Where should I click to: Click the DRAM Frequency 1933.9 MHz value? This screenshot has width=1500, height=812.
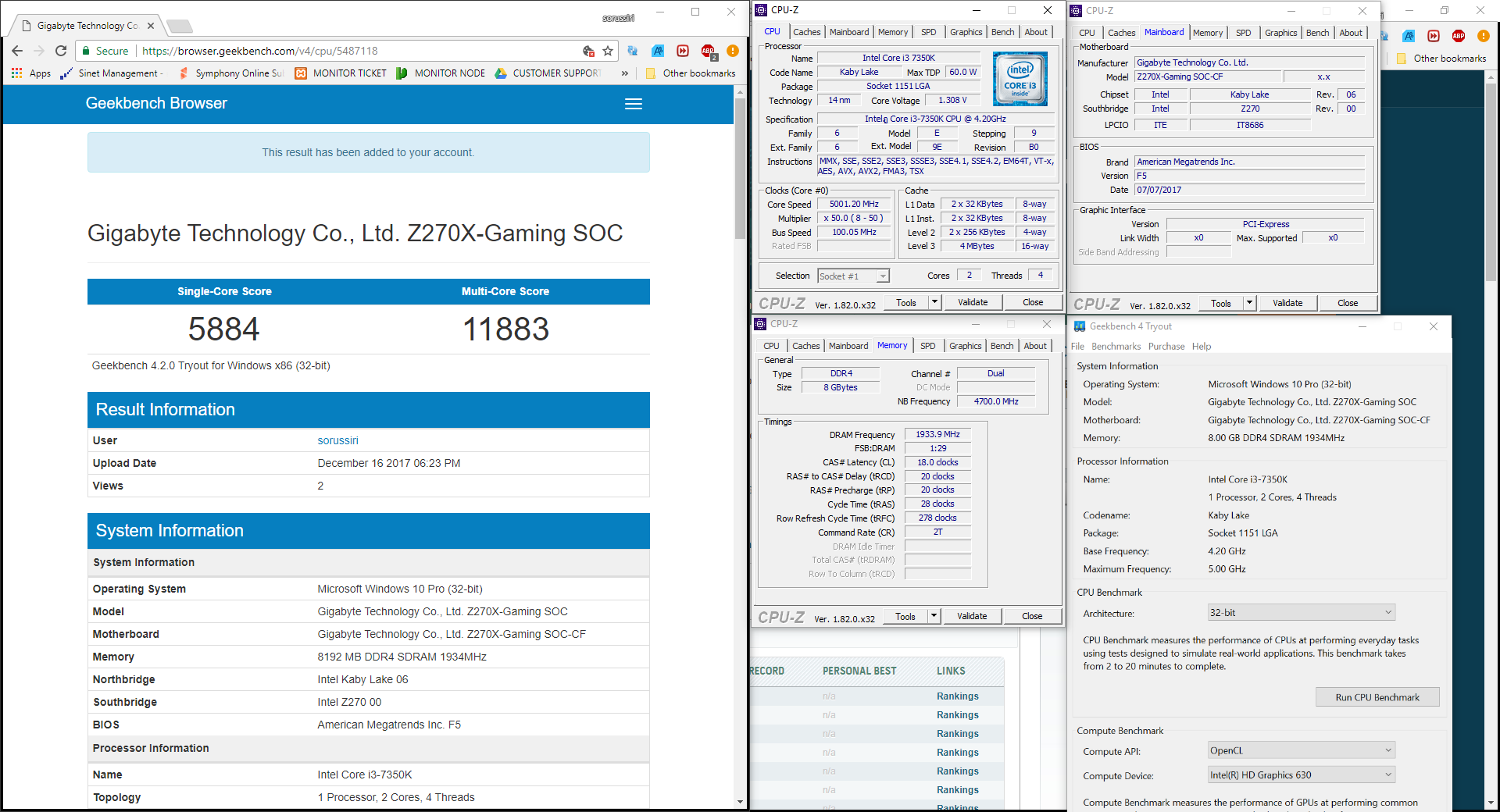tap(937, 434)
